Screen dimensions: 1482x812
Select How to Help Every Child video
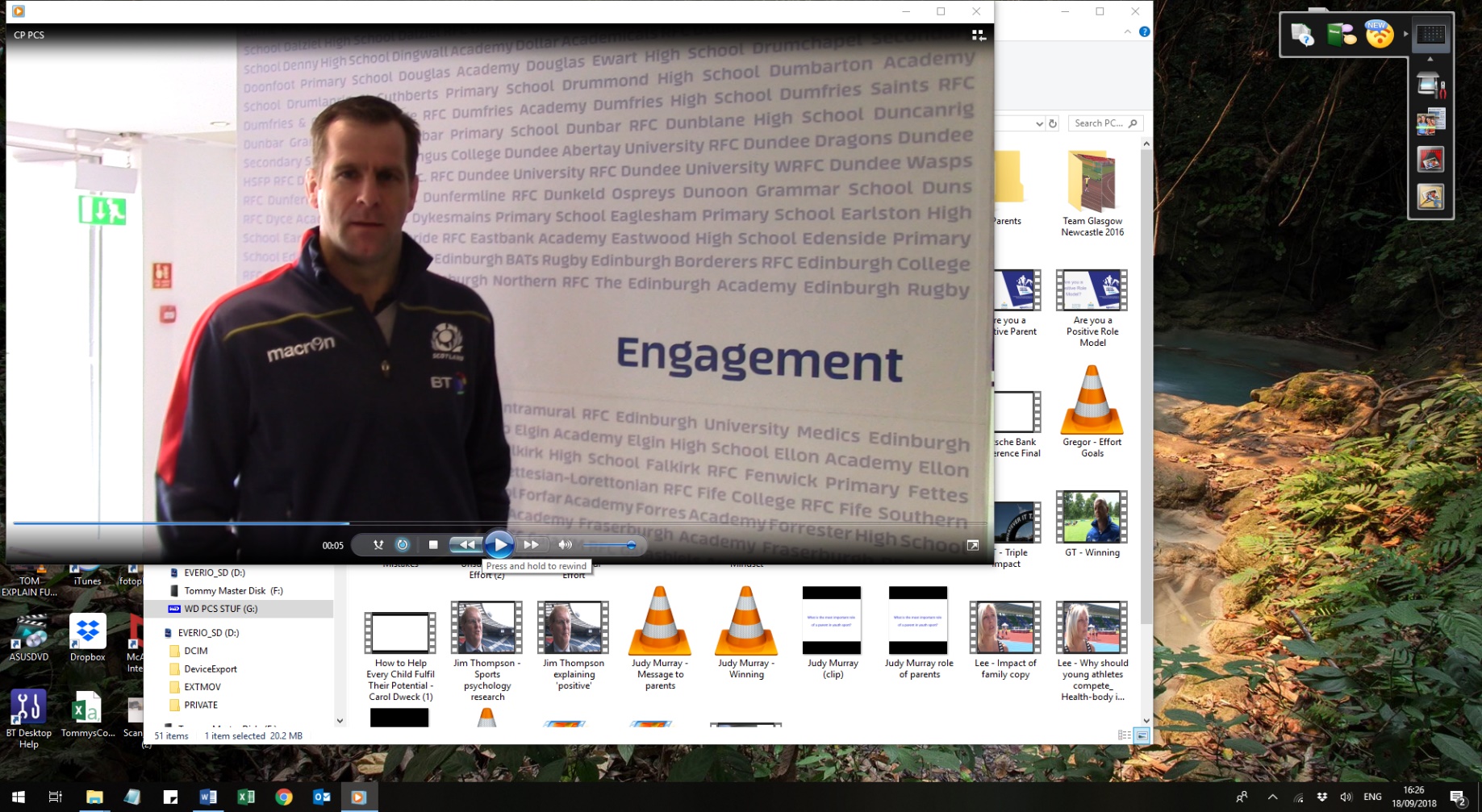click(x=400, y=656)
